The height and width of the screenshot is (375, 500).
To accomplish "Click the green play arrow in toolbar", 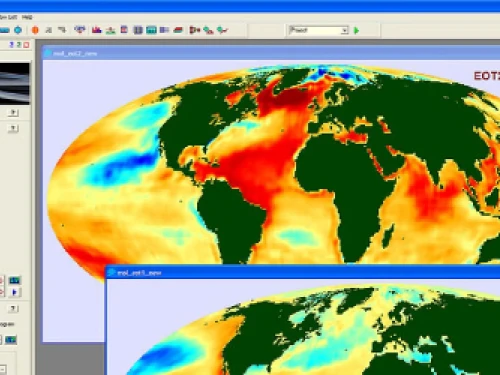I will 356,31.
